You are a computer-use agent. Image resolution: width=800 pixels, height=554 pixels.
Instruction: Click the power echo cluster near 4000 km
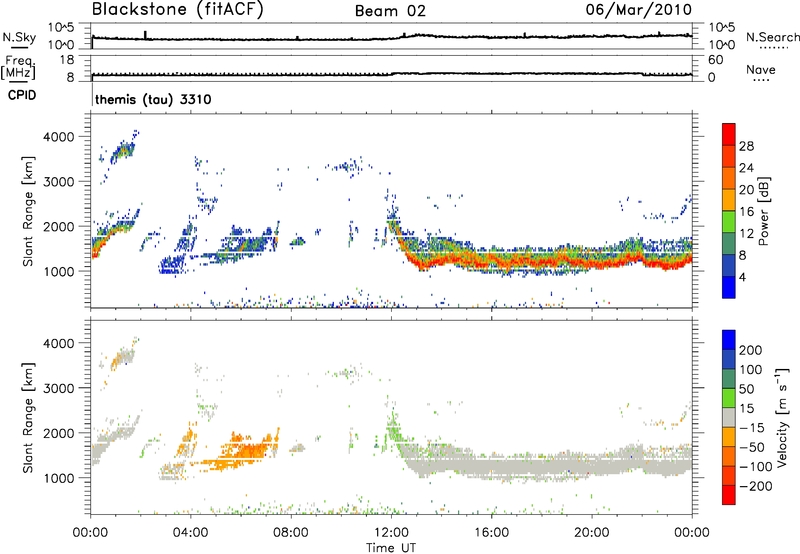122,150
